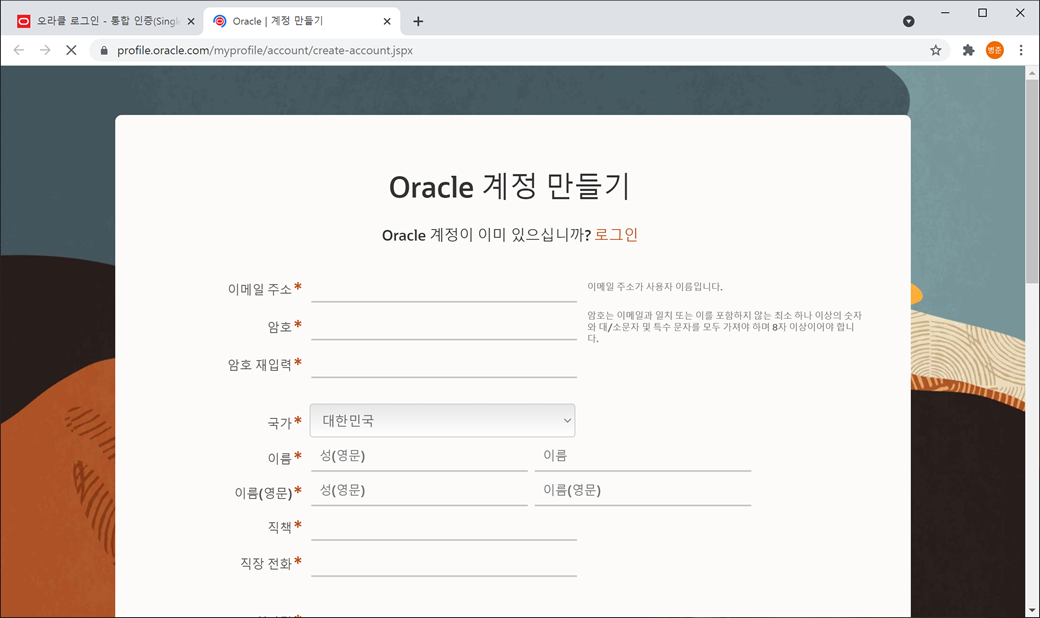Stop loading the page
The width and height of the screenshot is (1040, 618).
coord(71,50)
